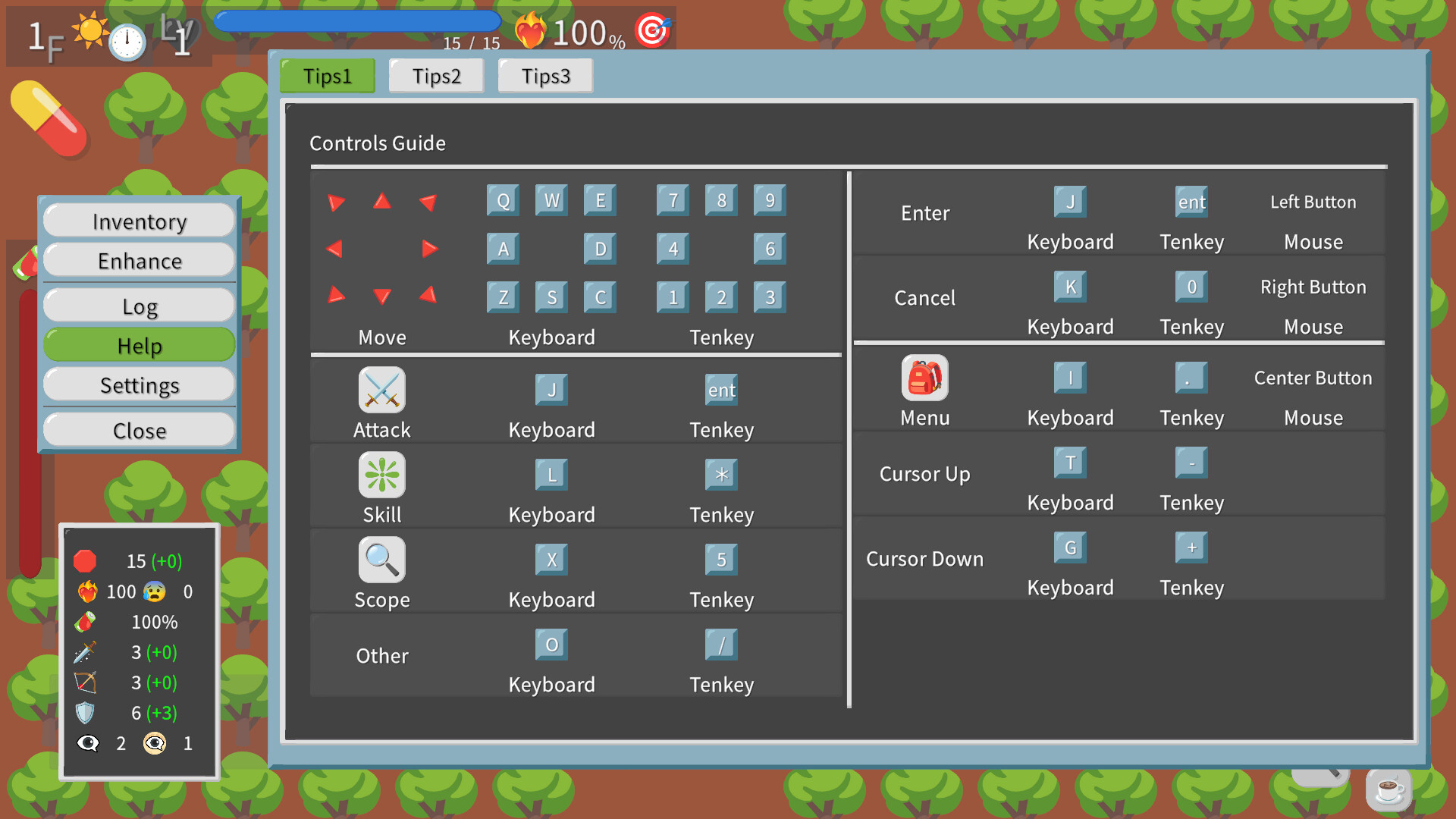The width and height of the screenshot is (1456, 819).
Task: Select the target icon in the top bar
Action: 652,30
